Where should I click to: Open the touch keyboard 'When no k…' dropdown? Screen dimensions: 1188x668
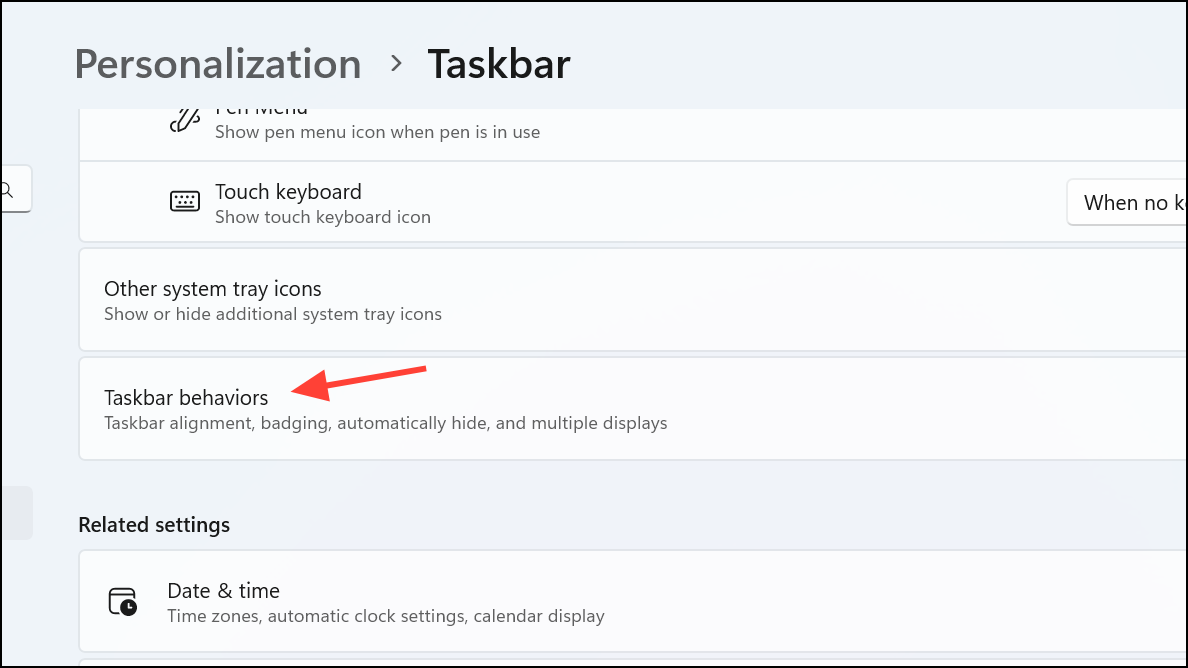click(1127, 202)
